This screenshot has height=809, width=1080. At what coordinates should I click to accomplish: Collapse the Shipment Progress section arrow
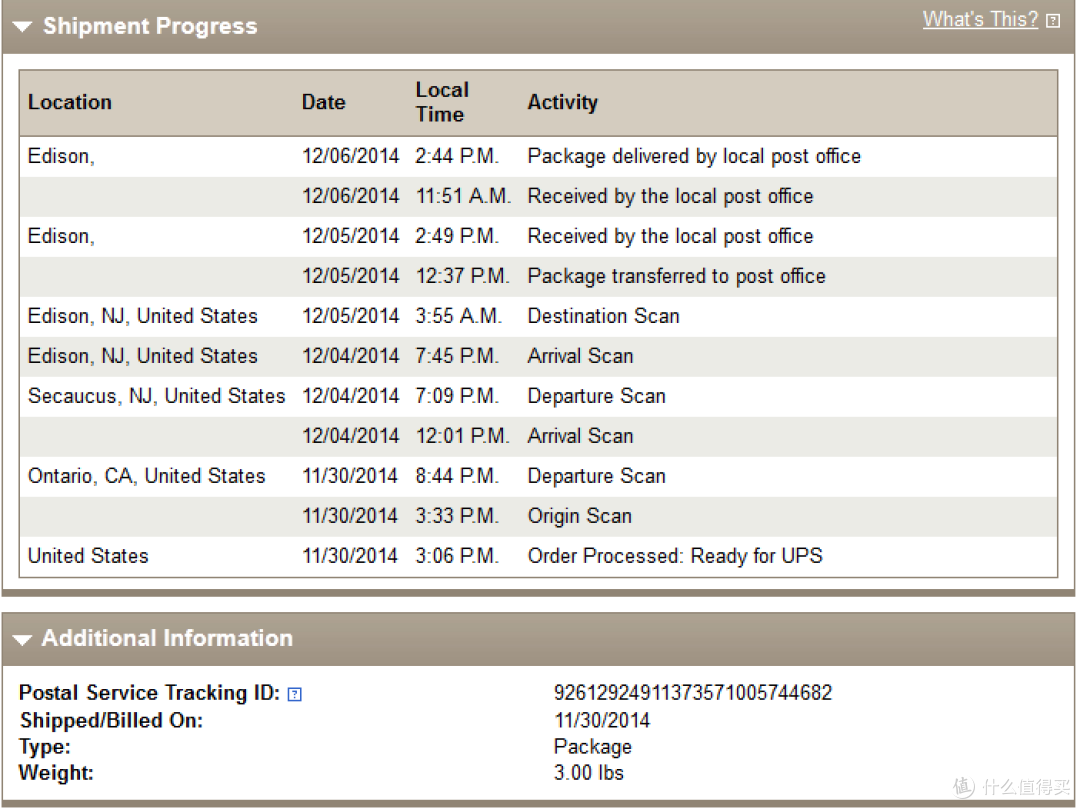click(22, 27)
